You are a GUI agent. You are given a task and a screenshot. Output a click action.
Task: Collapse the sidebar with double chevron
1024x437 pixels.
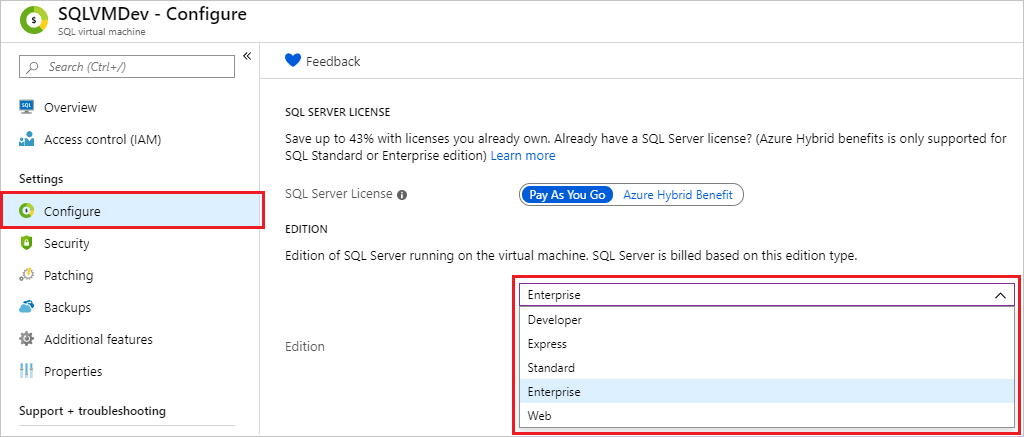[246, 56]
